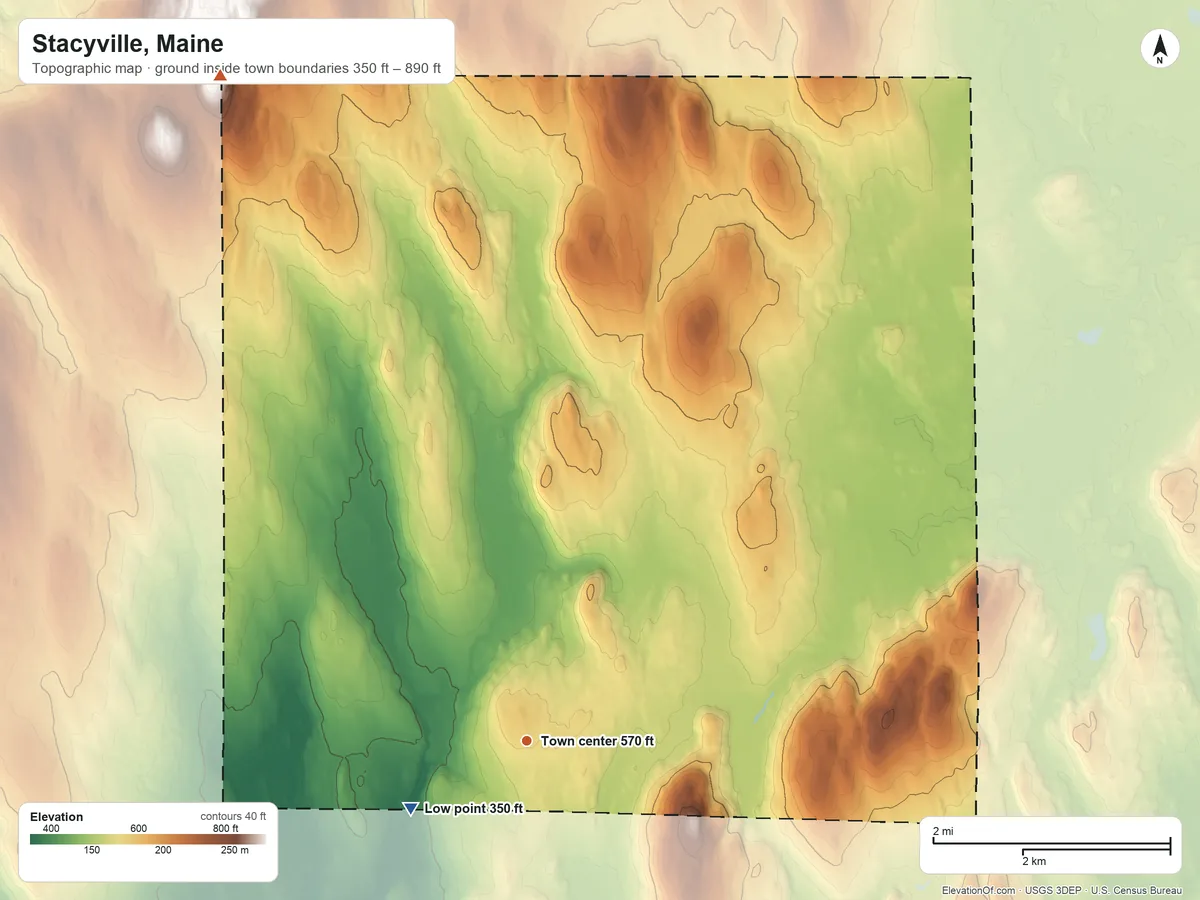Click the blue low point triangle marker

tap(409, 809)
